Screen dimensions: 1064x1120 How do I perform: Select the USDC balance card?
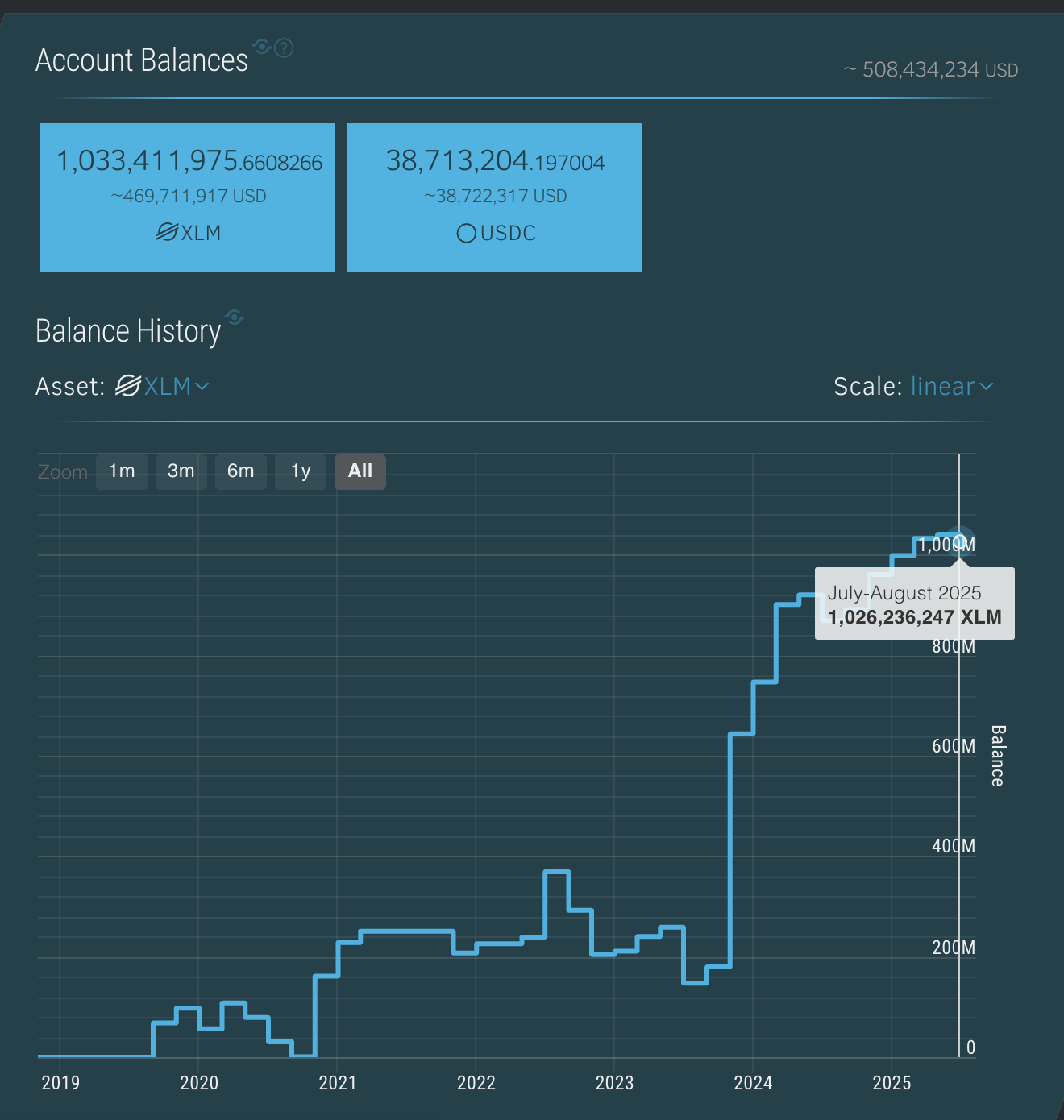(x=494, y=197)
